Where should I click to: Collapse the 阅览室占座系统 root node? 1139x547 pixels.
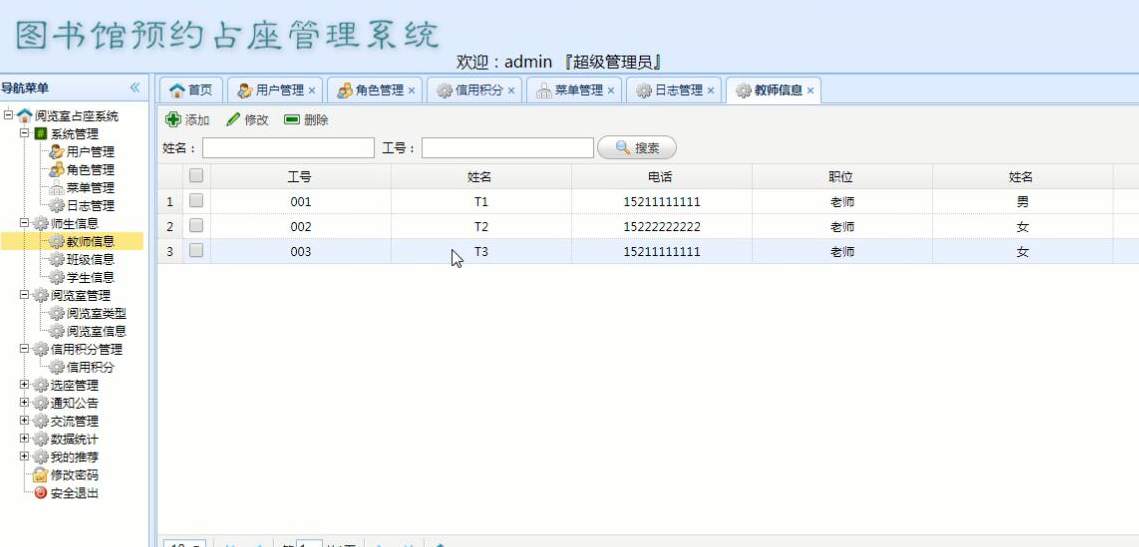tap(9, 115)
